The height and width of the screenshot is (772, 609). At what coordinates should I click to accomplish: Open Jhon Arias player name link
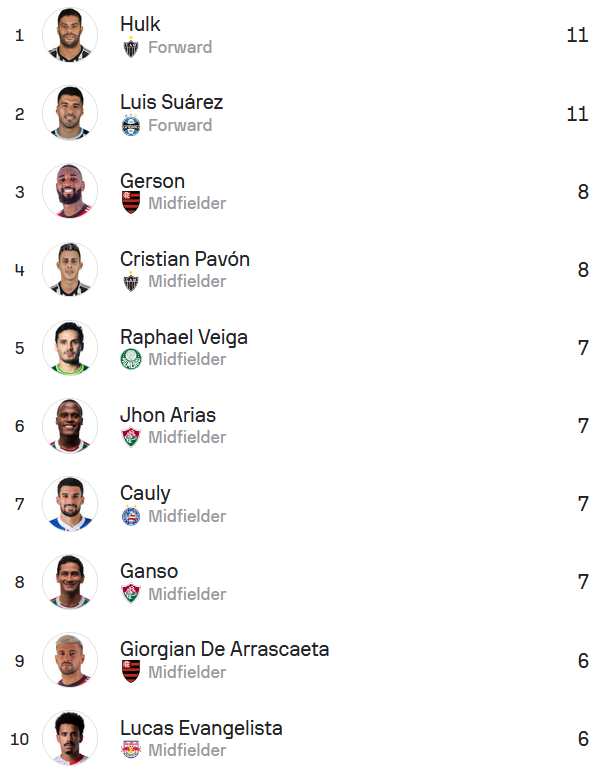[x=168, y=415]
